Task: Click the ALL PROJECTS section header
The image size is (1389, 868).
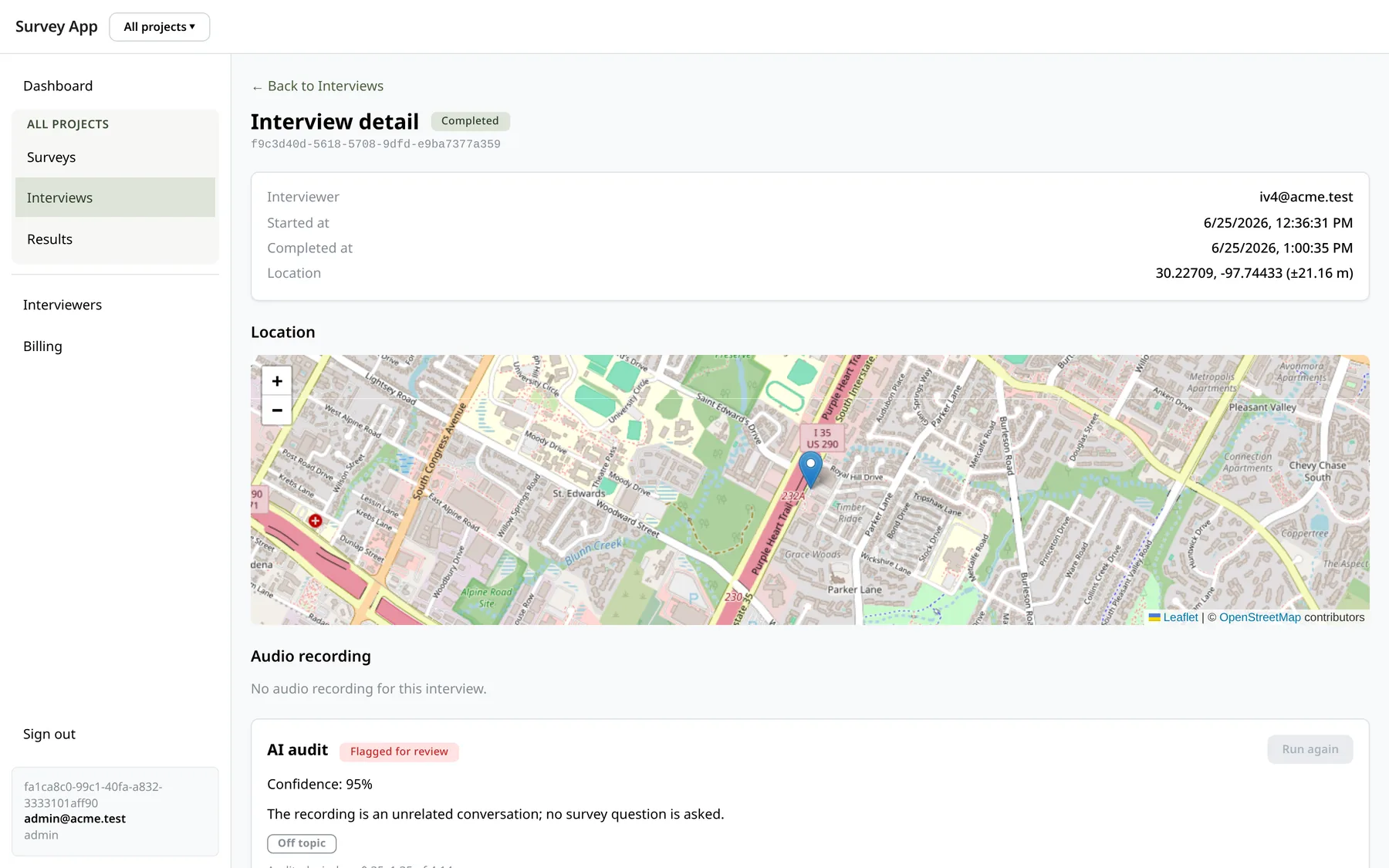Action: [68, 124]
